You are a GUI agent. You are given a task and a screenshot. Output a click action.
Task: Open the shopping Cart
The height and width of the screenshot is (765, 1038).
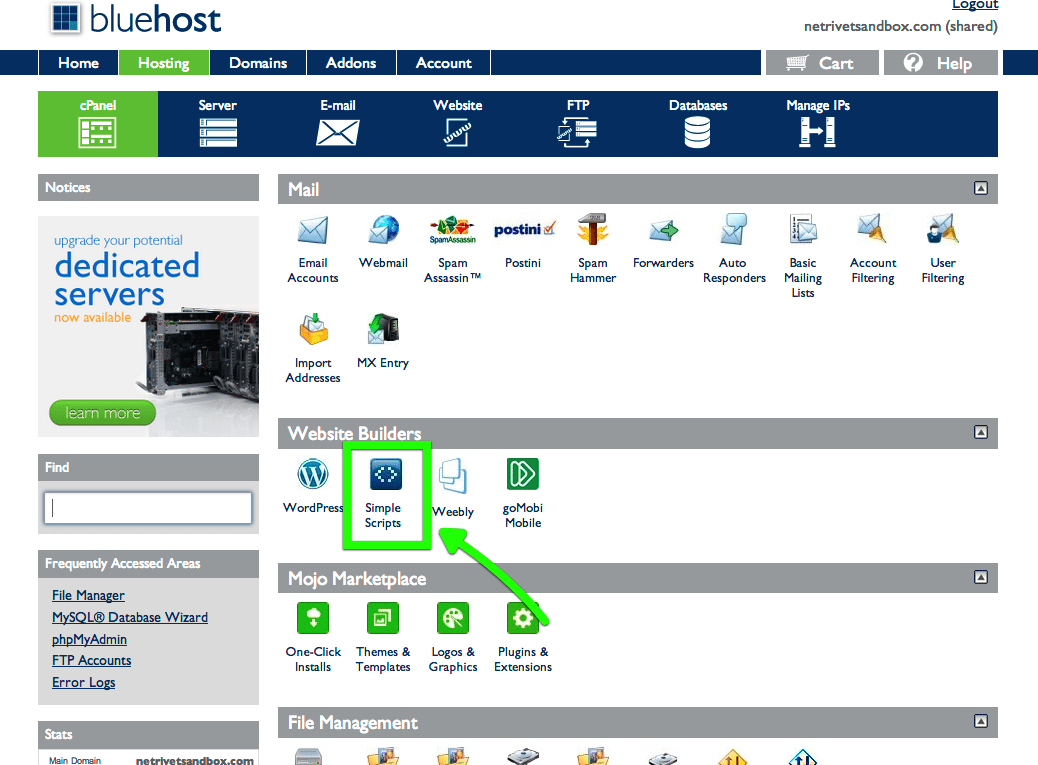coord(822,63)
